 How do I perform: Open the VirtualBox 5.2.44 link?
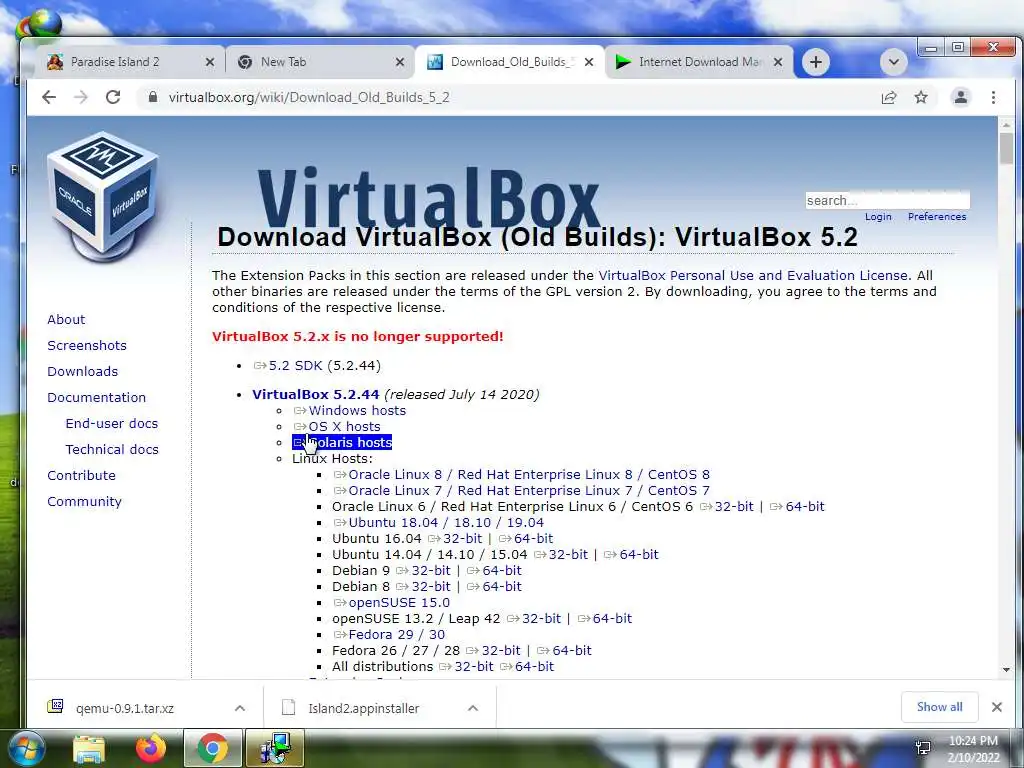pyautogui.click(x=315, y=394)
